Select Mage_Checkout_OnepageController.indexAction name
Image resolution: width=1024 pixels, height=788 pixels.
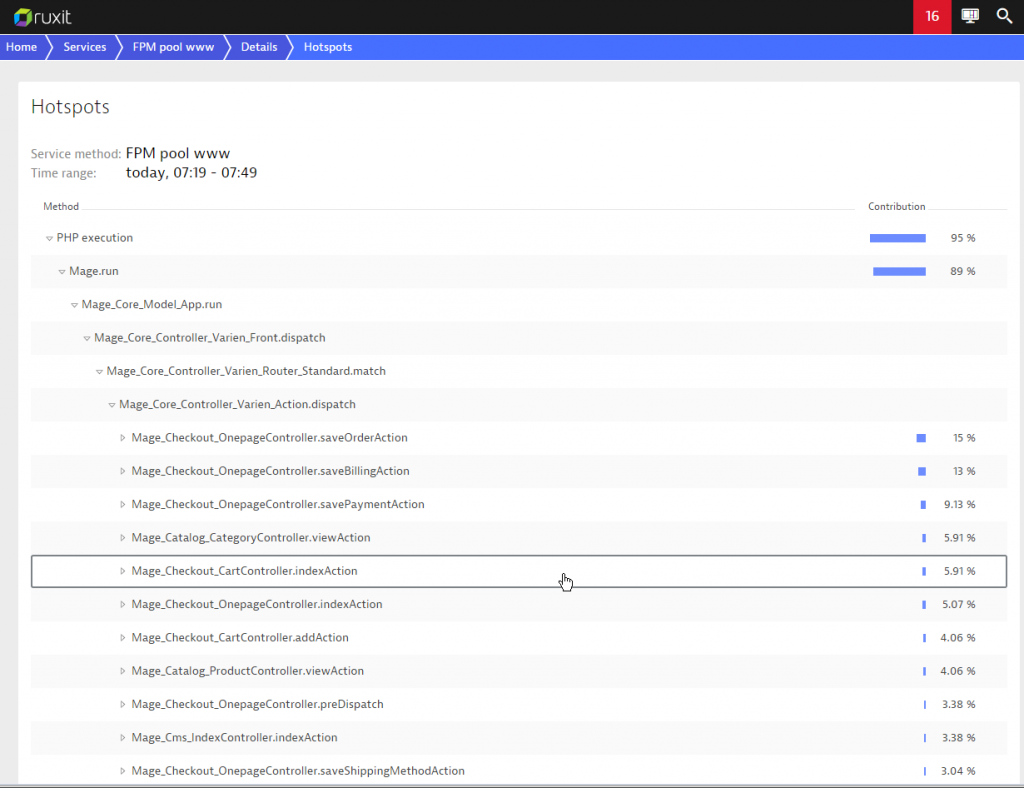click(x=257, y=604)
